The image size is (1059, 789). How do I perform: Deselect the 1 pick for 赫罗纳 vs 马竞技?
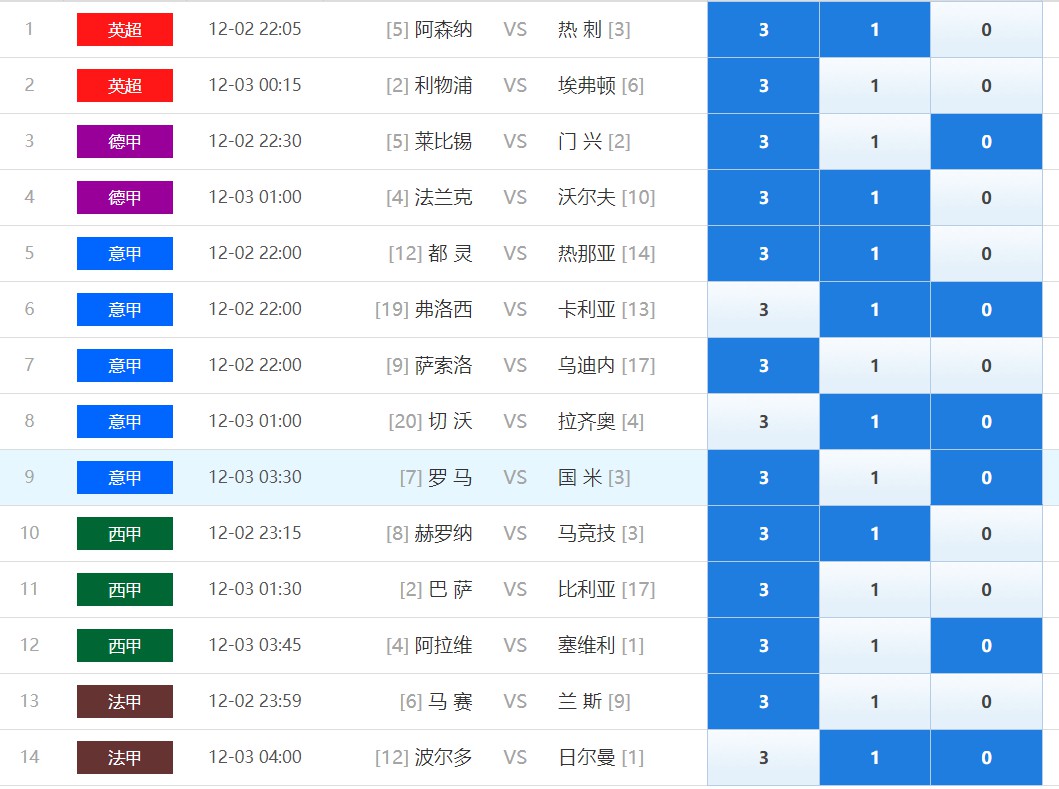tap(875, 534)
